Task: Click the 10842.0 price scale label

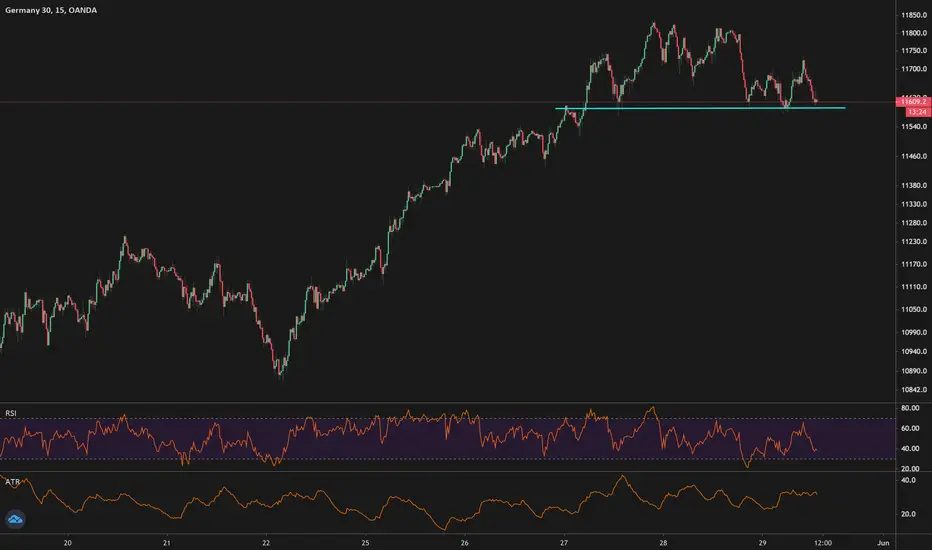Action: [914, 390]
